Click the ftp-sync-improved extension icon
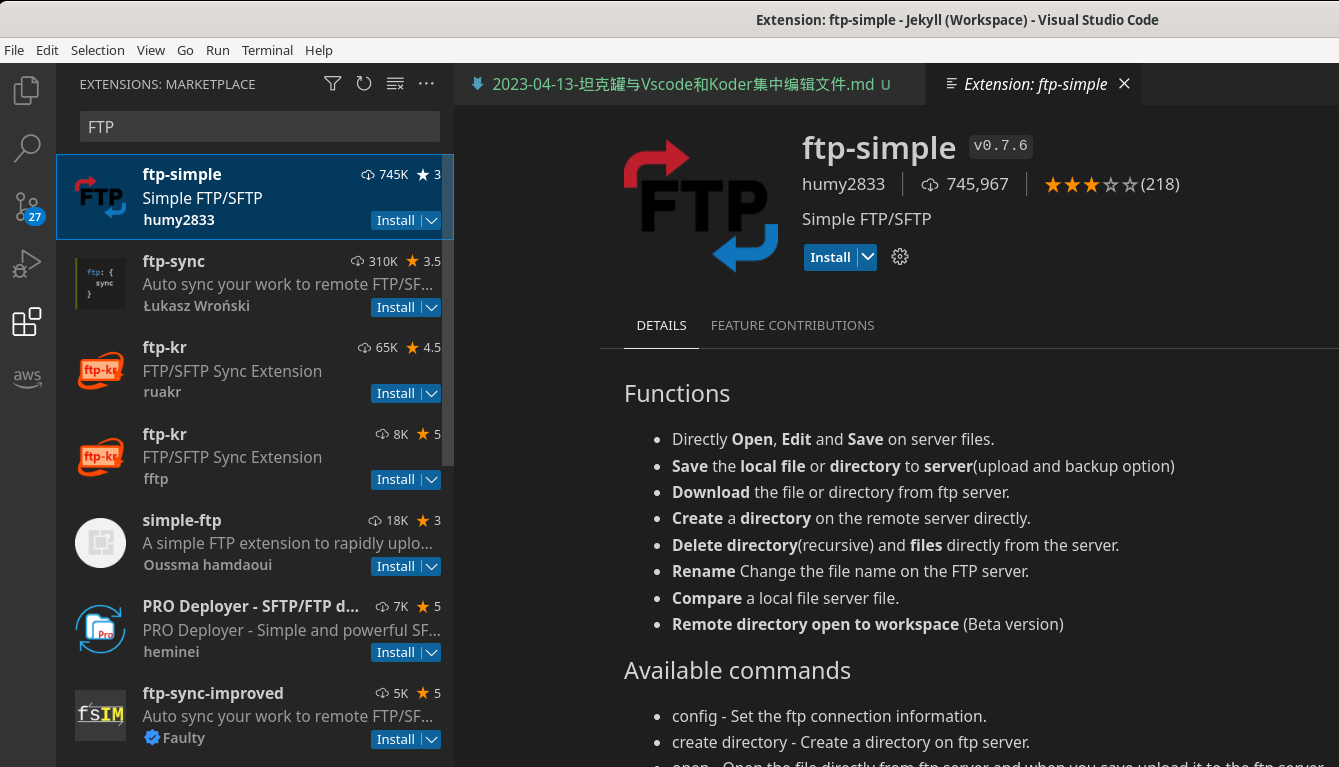This screenshot has height=767, width=1339. (100, 715)
